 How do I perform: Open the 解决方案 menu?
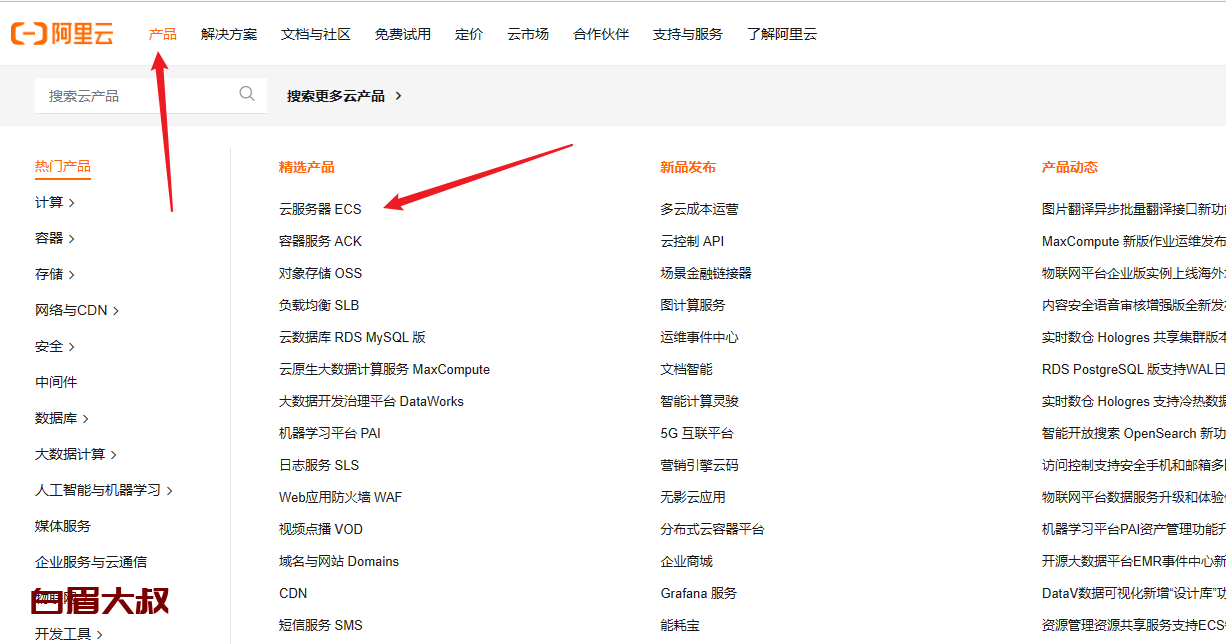[x=229, y=34]
